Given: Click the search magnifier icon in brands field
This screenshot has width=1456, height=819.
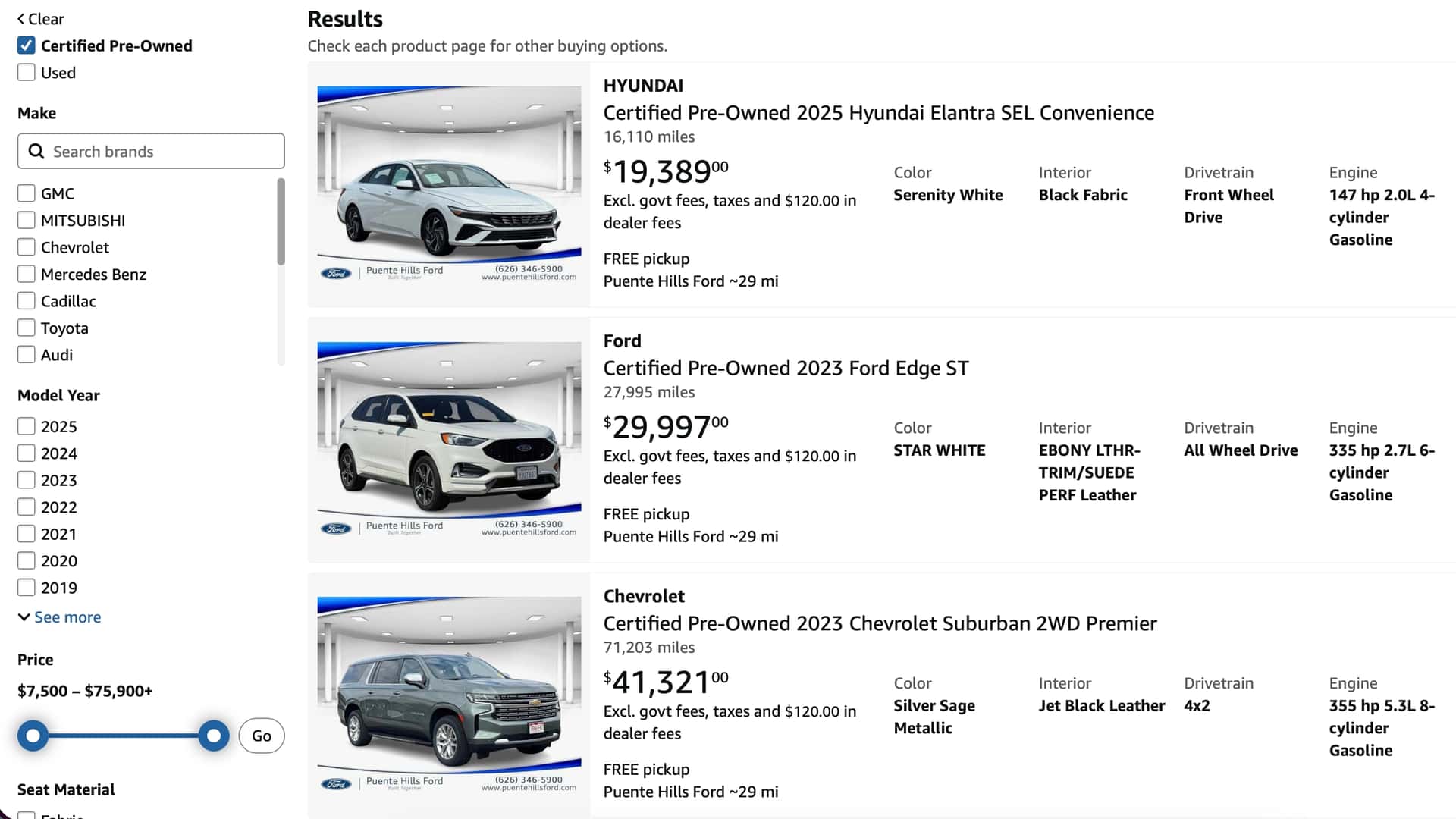Looking at the screenshot, I should click(36, 152).
